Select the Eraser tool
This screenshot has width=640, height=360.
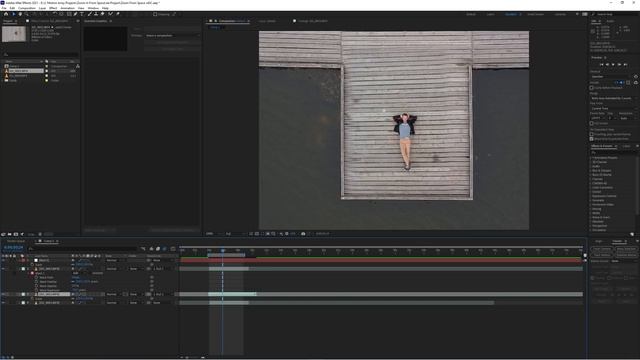(x=102, y=14)
